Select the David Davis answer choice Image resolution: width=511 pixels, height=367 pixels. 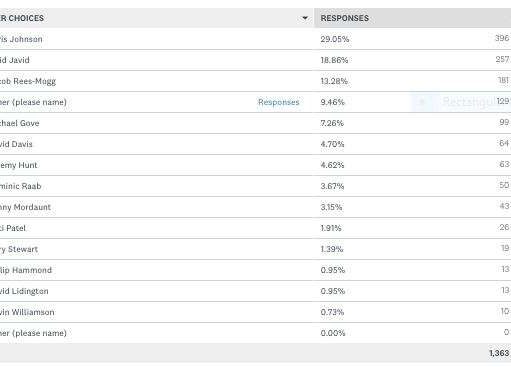[x=16, y=144]
